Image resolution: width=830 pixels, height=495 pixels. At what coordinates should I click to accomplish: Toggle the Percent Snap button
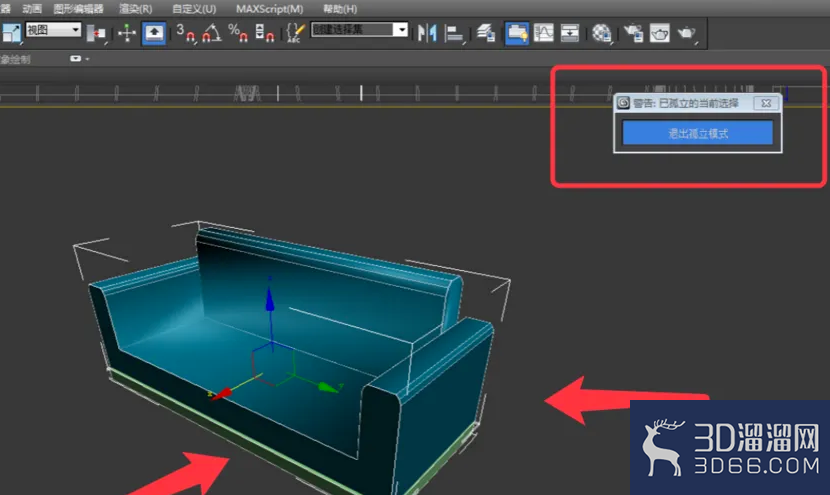(238, 33)
